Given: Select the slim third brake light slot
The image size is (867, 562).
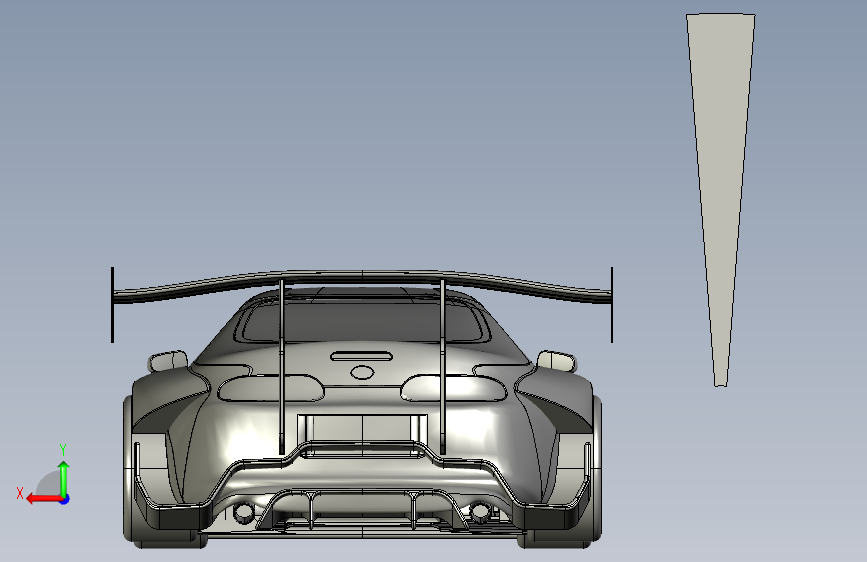Looking at the screenshot, I should coord(362,356).
